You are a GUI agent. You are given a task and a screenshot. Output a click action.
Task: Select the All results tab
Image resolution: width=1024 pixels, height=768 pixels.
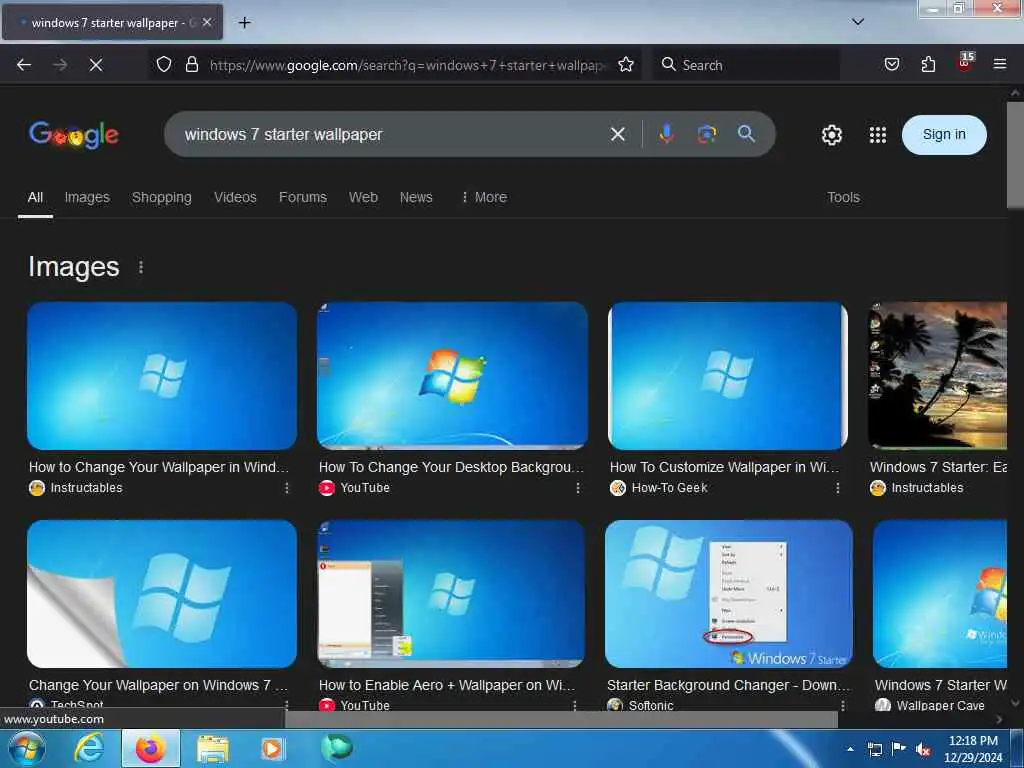pos(35,197)
